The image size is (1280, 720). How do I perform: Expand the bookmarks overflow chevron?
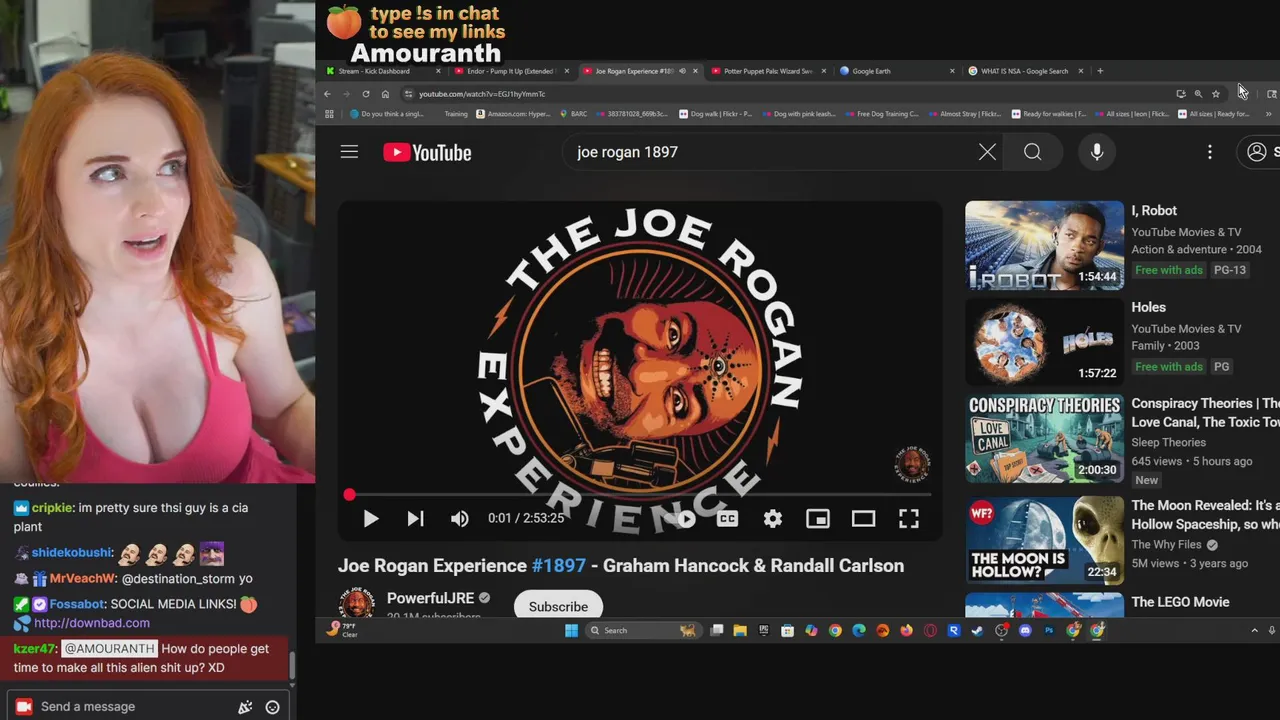coord(1269,114)
